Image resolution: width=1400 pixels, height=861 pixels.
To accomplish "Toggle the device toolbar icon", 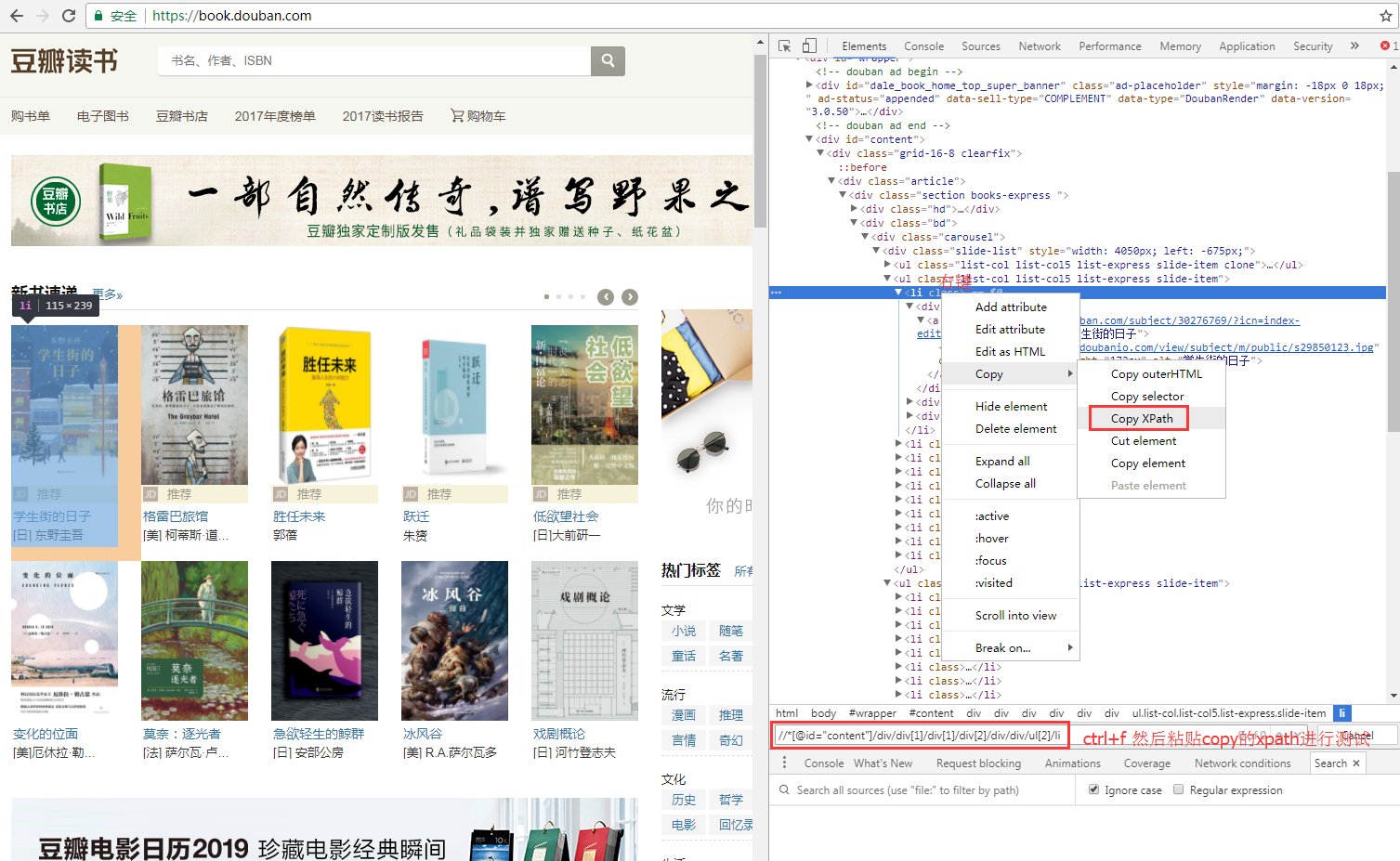I will click(810, 46).
